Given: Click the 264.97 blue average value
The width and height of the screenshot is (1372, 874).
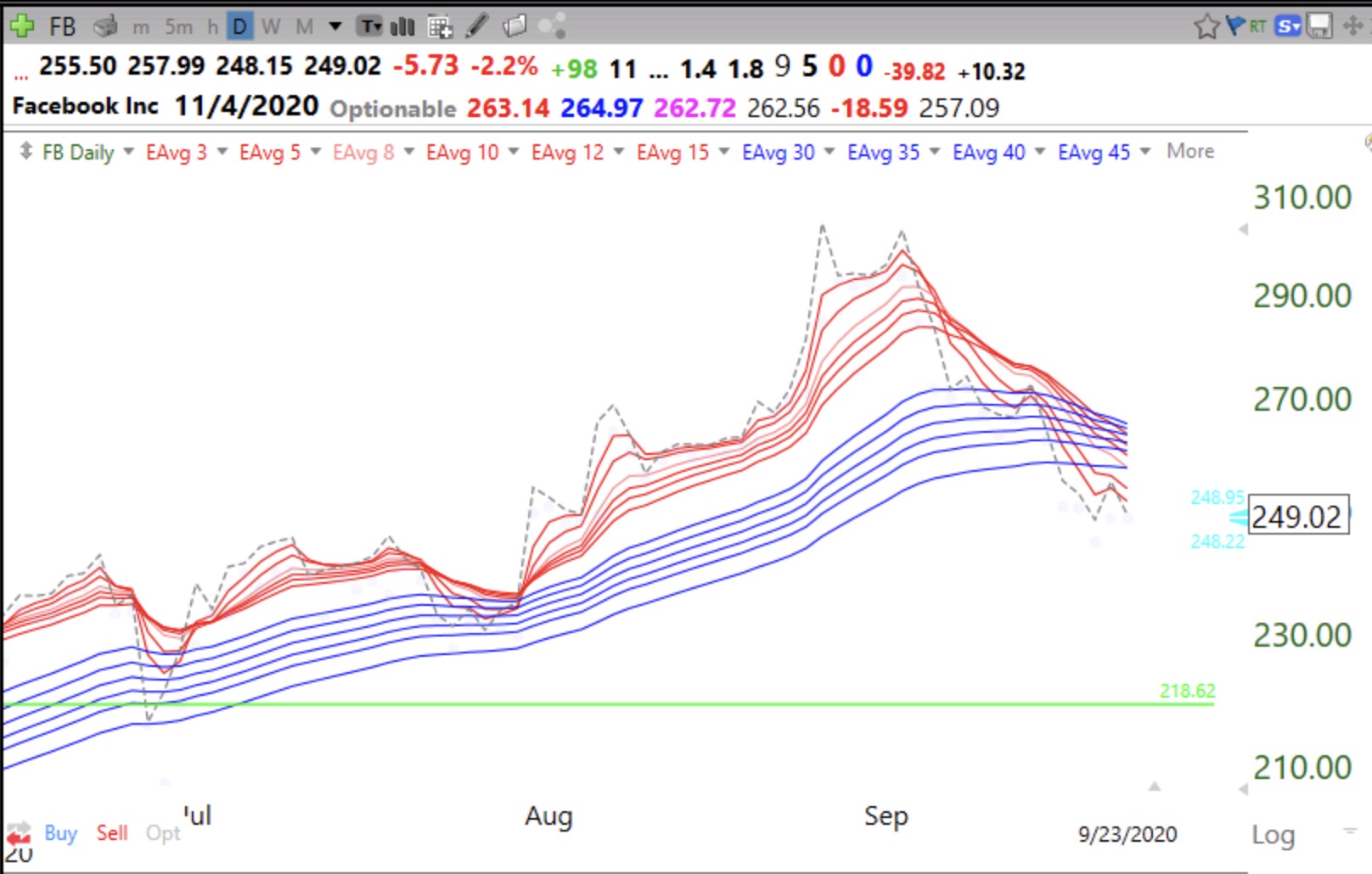Looking at the screenshot, I should 601,108.
